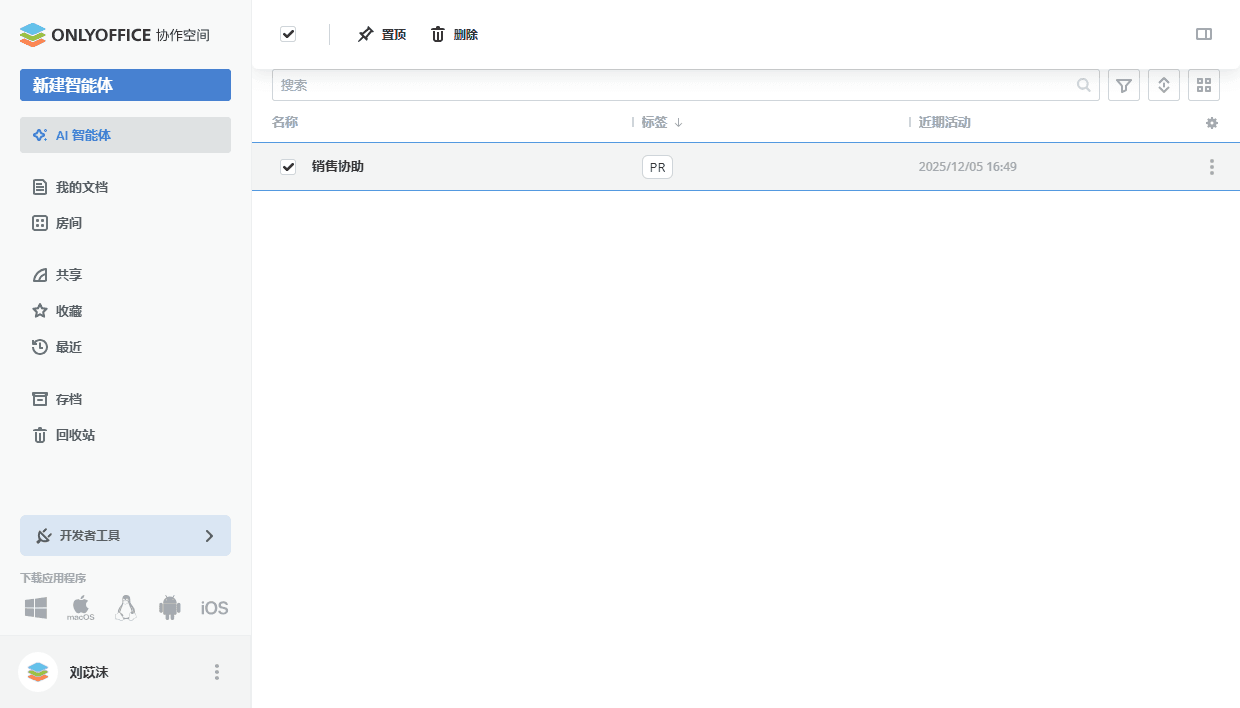This screenshot has width=1240, height=708.
Task: Click the Windows app download icon
Action: coord(35,607)
